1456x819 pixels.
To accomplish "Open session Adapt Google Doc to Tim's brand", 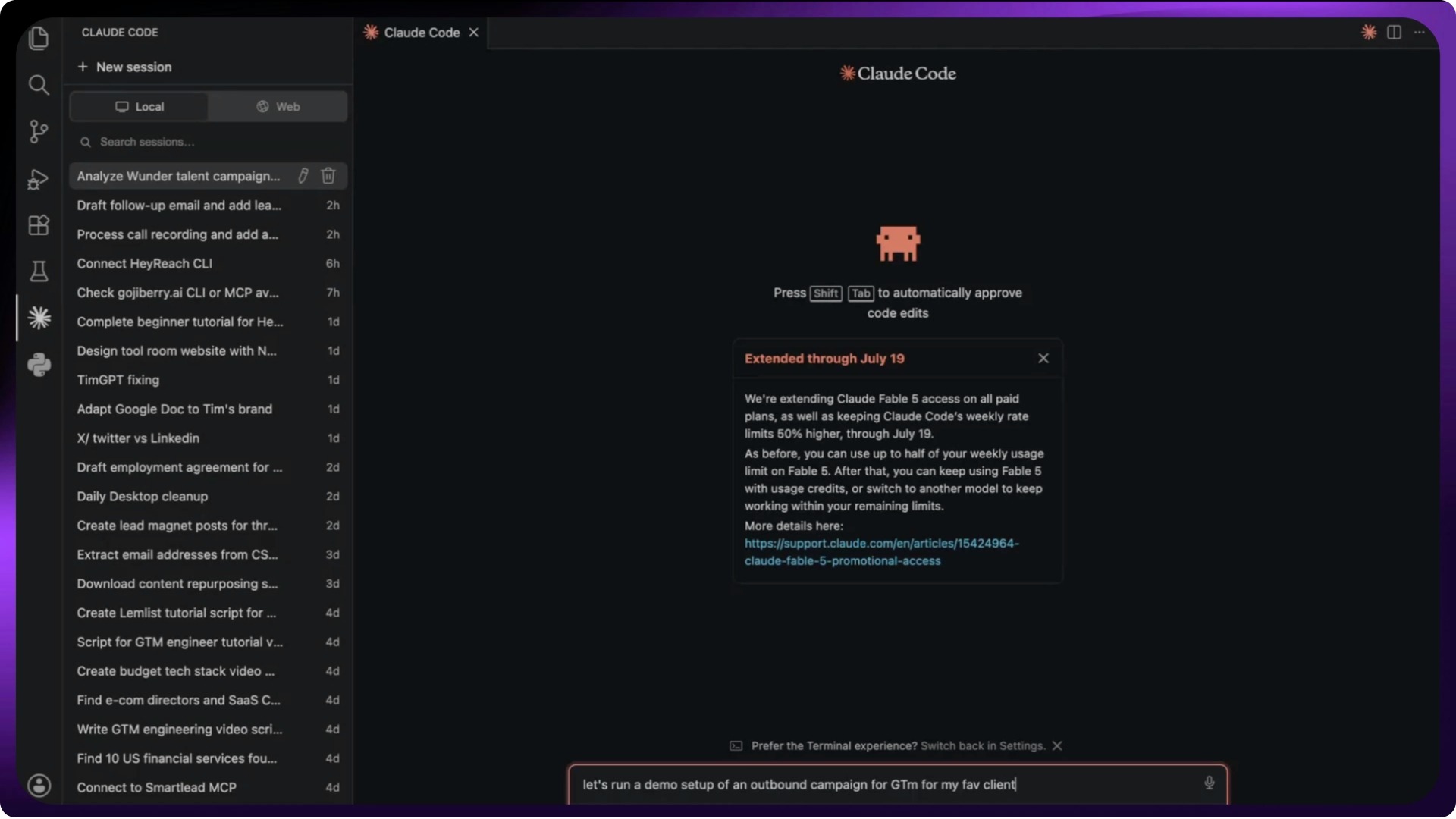I will click(209, 409).
